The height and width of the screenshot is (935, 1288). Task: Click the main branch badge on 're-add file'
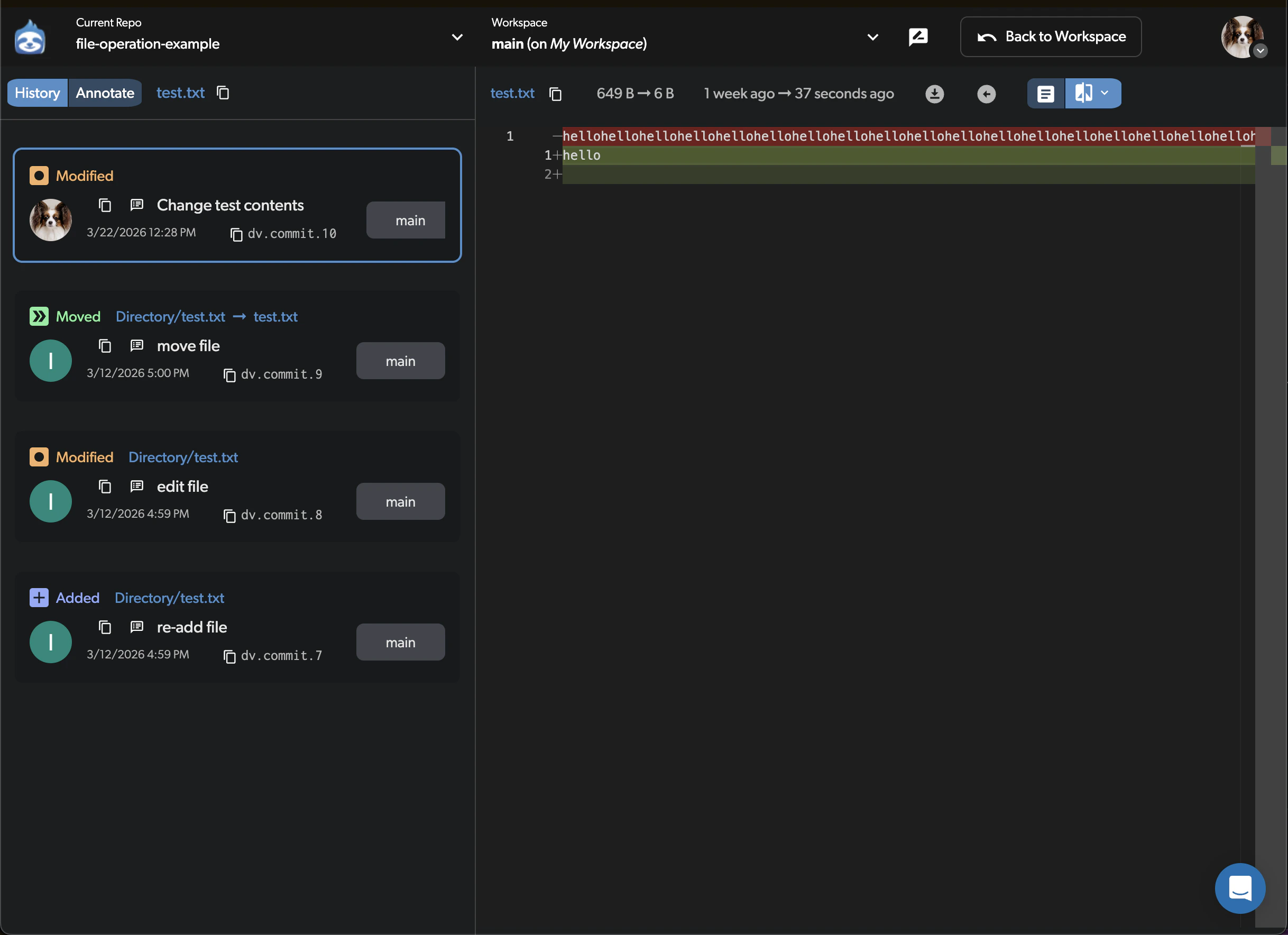[400, 642]
